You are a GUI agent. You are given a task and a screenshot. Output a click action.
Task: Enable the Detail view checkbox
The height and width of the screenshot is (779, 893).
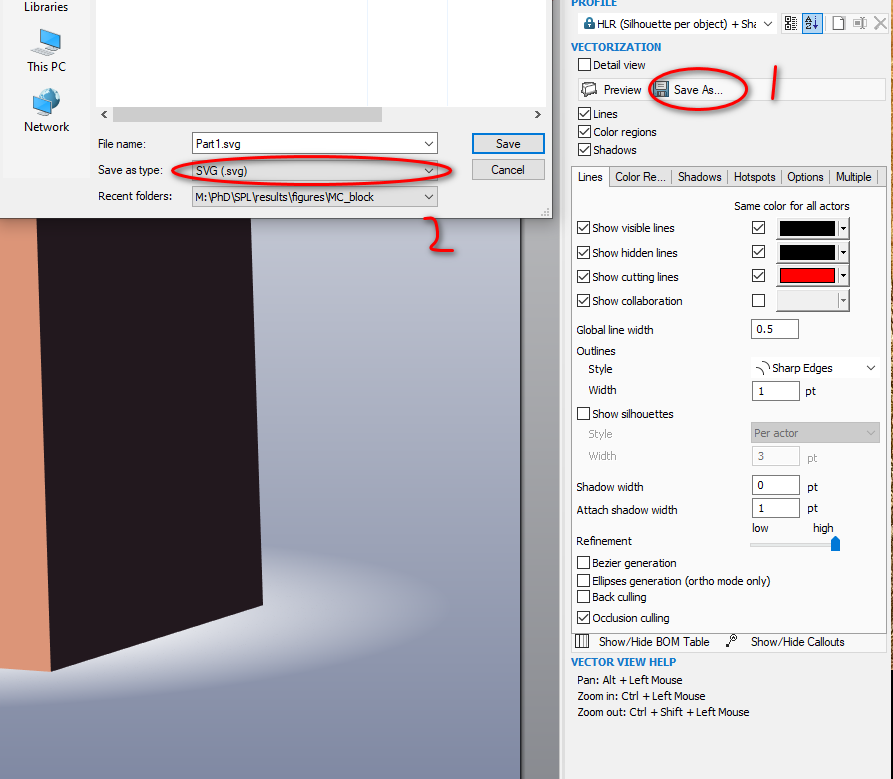point(584,64)
